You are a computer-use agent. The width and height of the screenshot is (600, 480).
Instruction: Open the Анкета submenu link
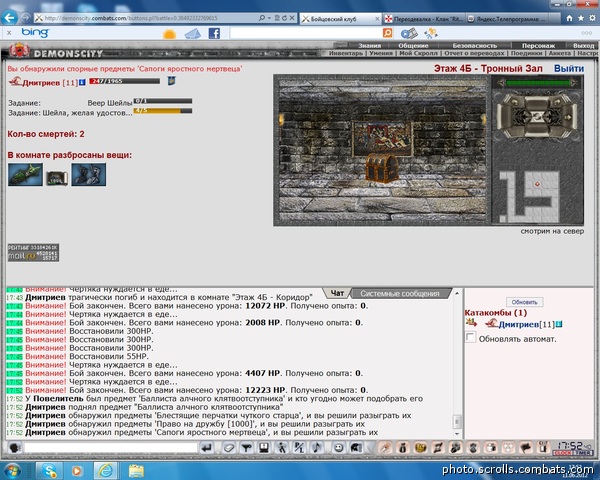(x=559, y=53)
